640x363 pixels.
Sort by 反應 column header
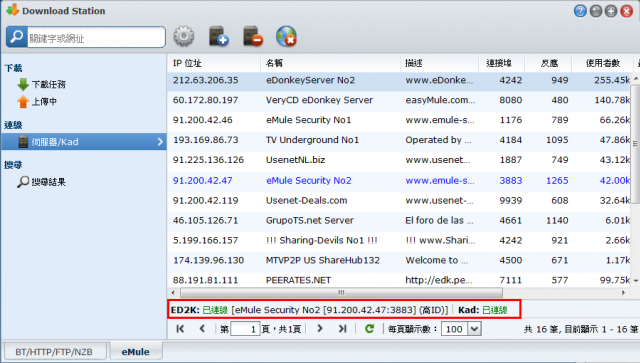548,63
